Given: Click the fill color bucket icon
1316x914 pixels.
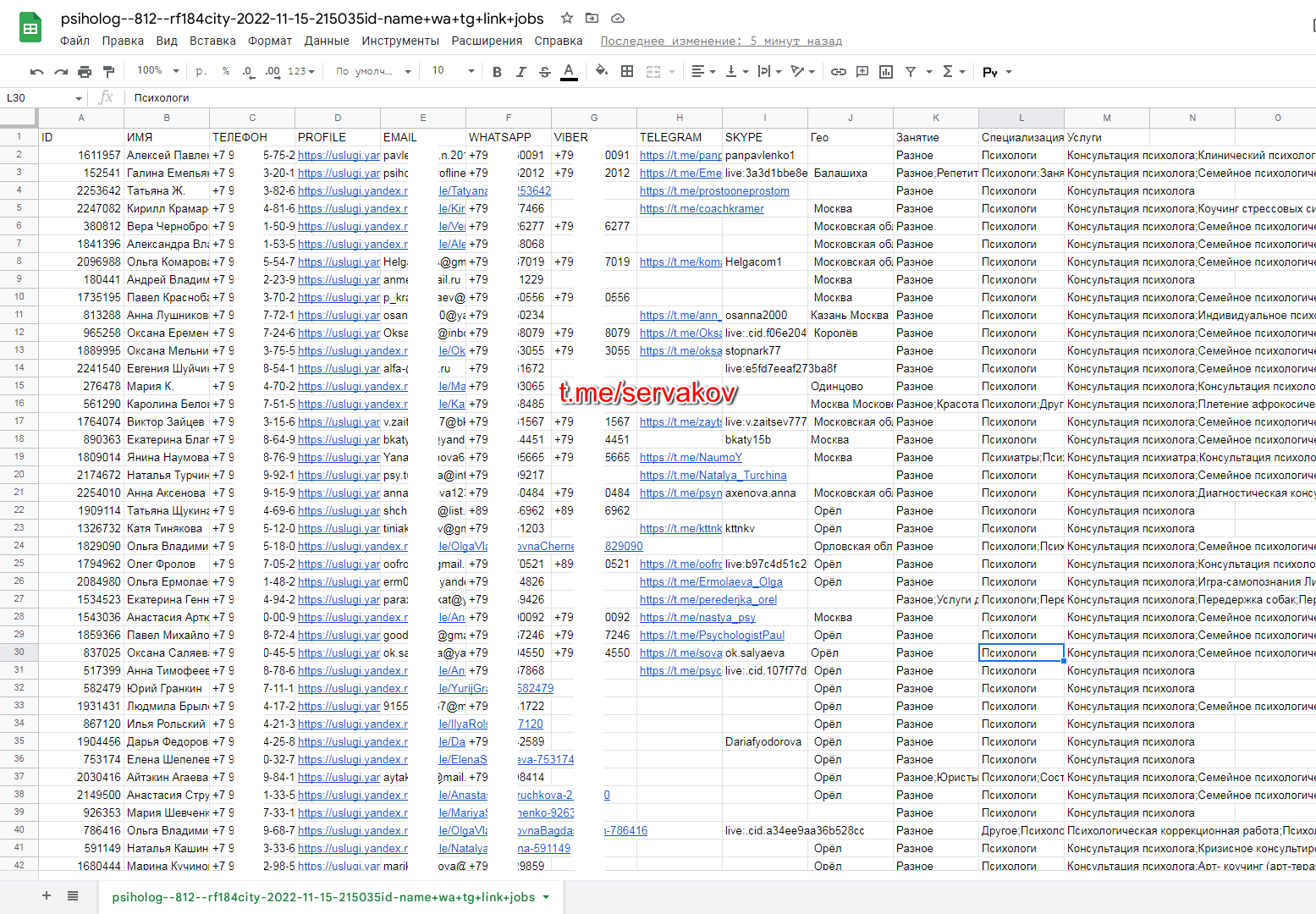Looking at the screenshot, I should tap(601, 71).
